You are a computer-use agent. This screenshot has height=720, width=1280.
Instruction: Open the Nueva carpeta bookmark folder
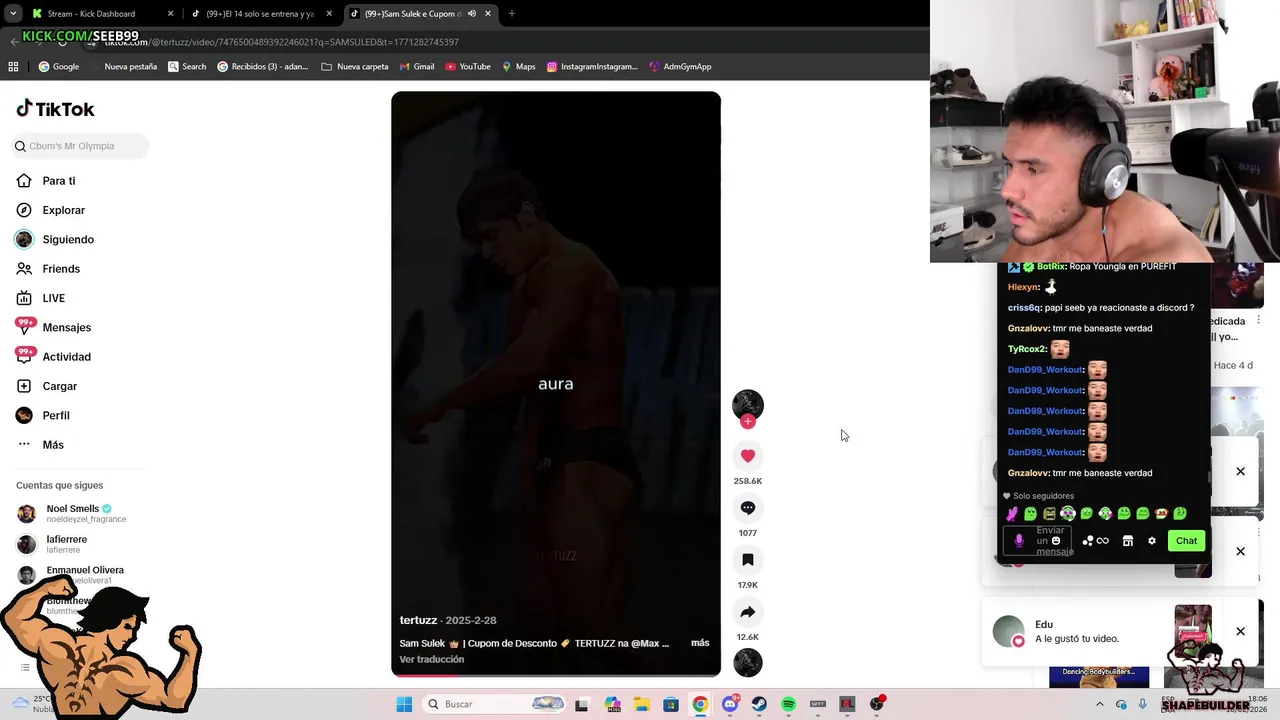tap(355, 67)
